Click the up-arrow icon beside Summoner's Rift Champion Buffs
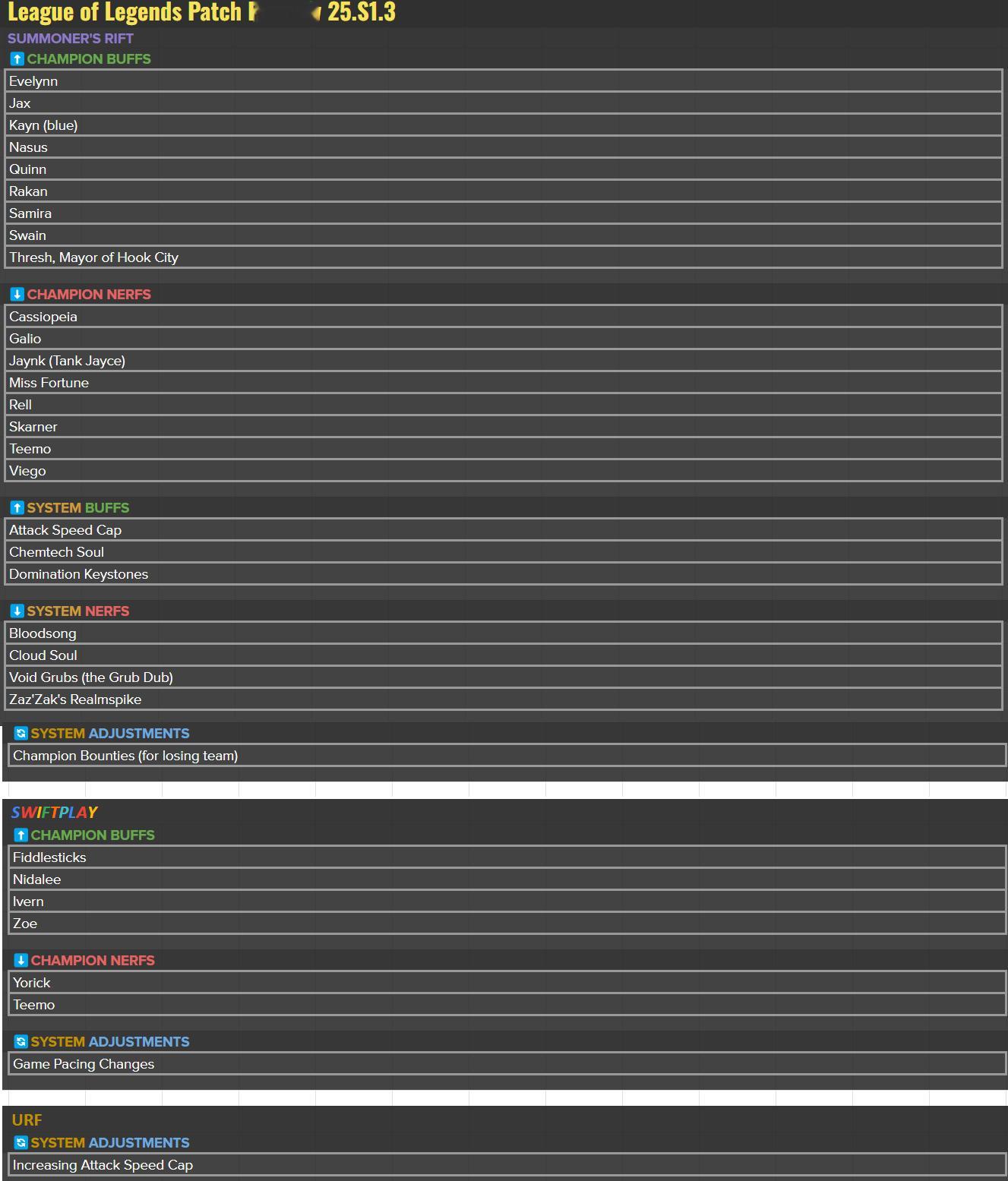The width and height of the screenshot is (1008, 1181). [17, 59]
